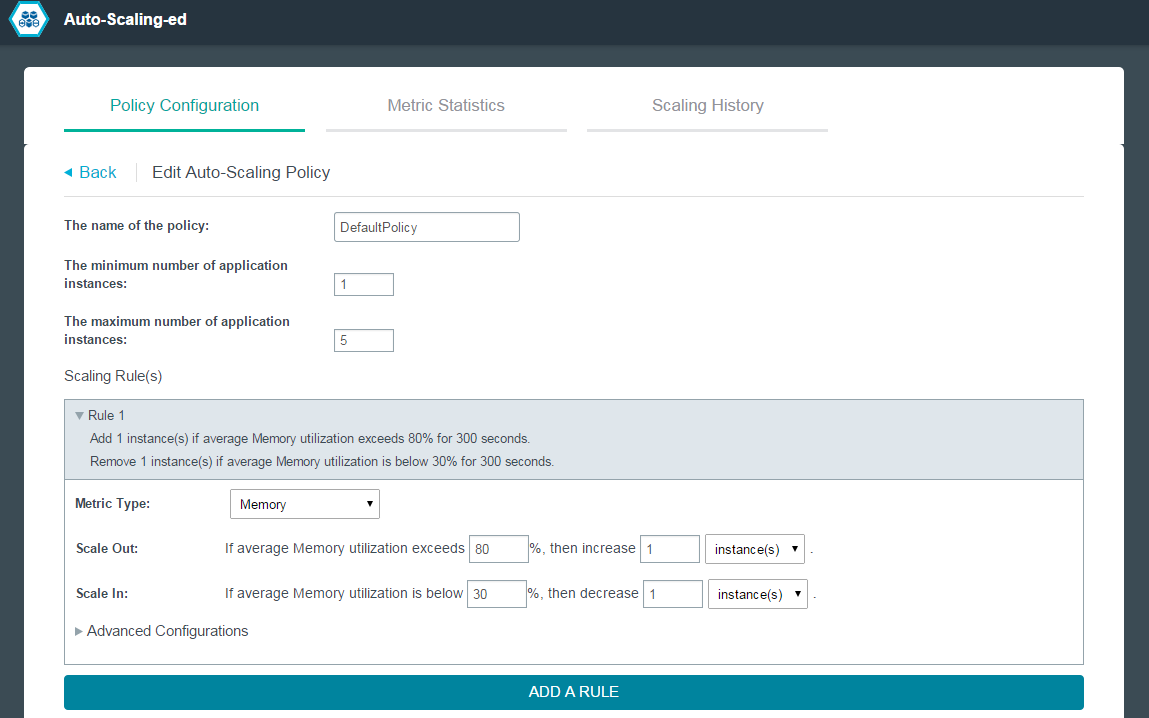Click the Scale In threshold percentage field
The width and height of the screenshot is (1149, 718).
click(x=496, y=594)
